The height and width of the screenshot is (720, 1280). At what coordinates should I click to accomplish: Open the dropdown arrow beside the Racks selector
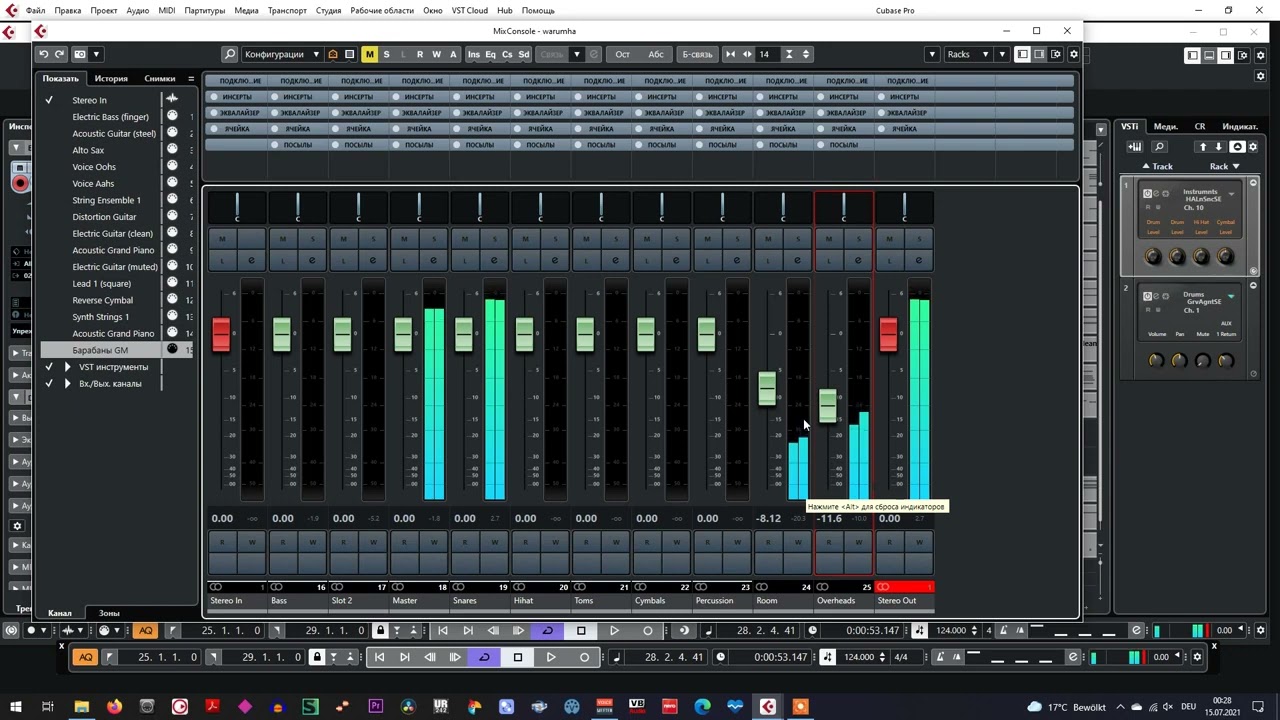pos(1001,54)
